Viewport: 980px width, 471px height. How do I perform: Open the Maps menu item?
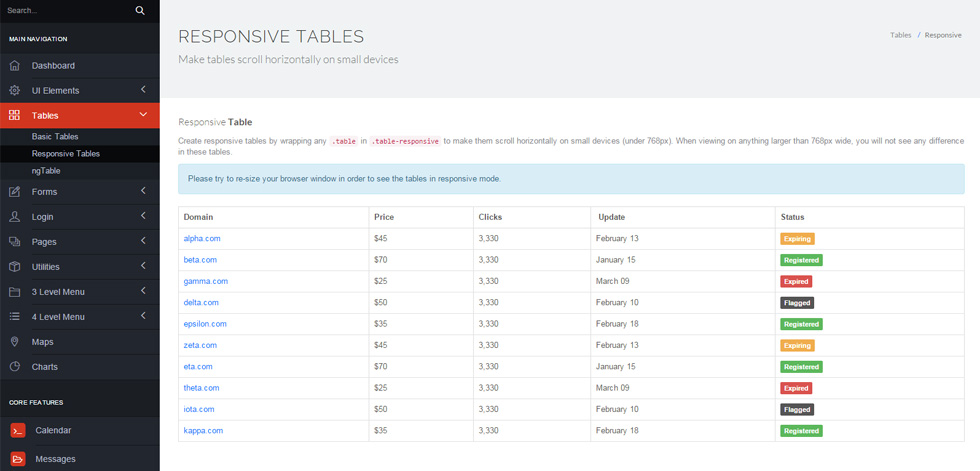pyautogui.click(x=80, y=342)
